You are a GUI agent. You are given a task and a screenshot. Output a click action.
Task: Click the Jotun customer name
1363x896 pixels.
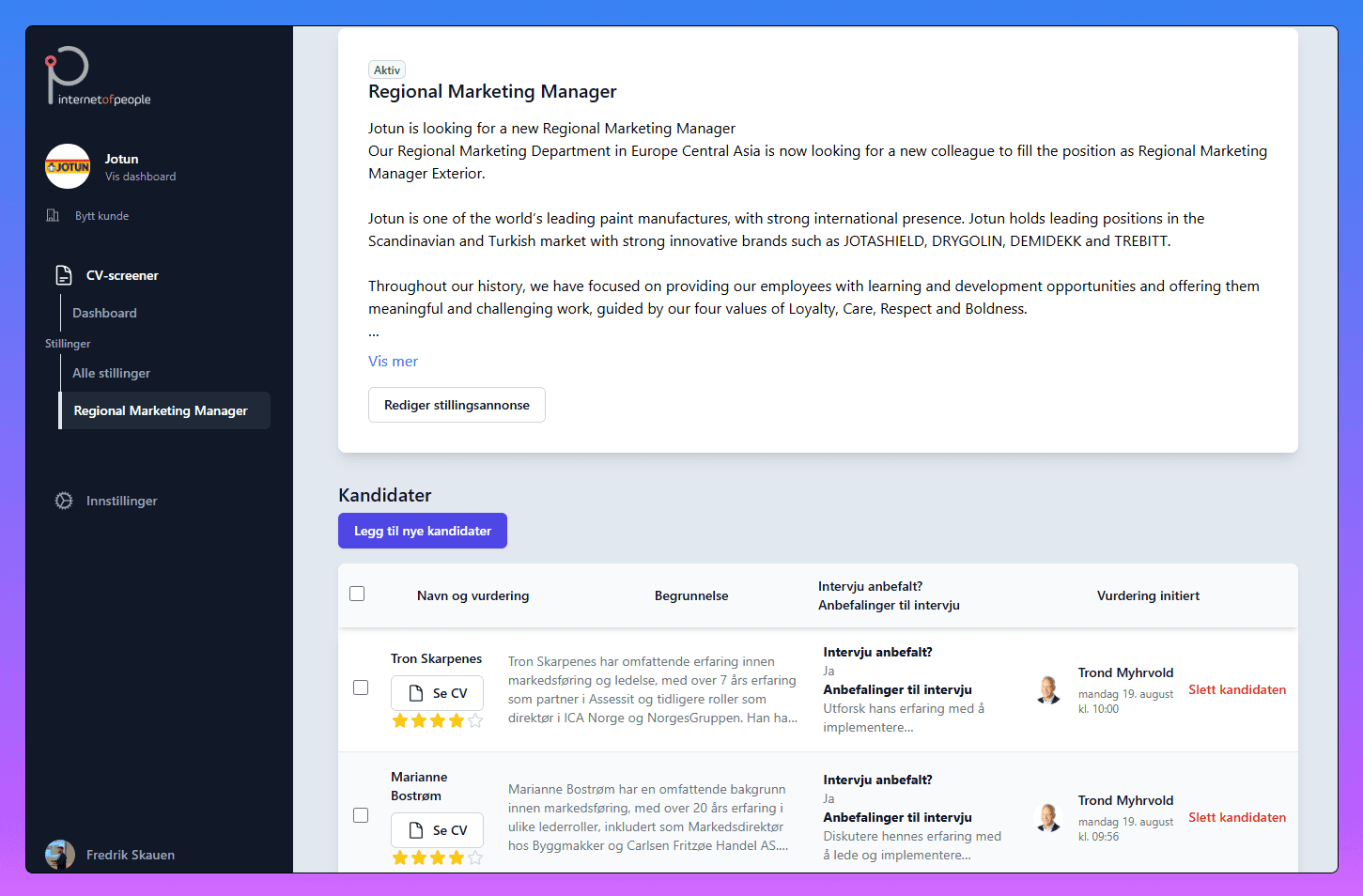coord(121,159)
